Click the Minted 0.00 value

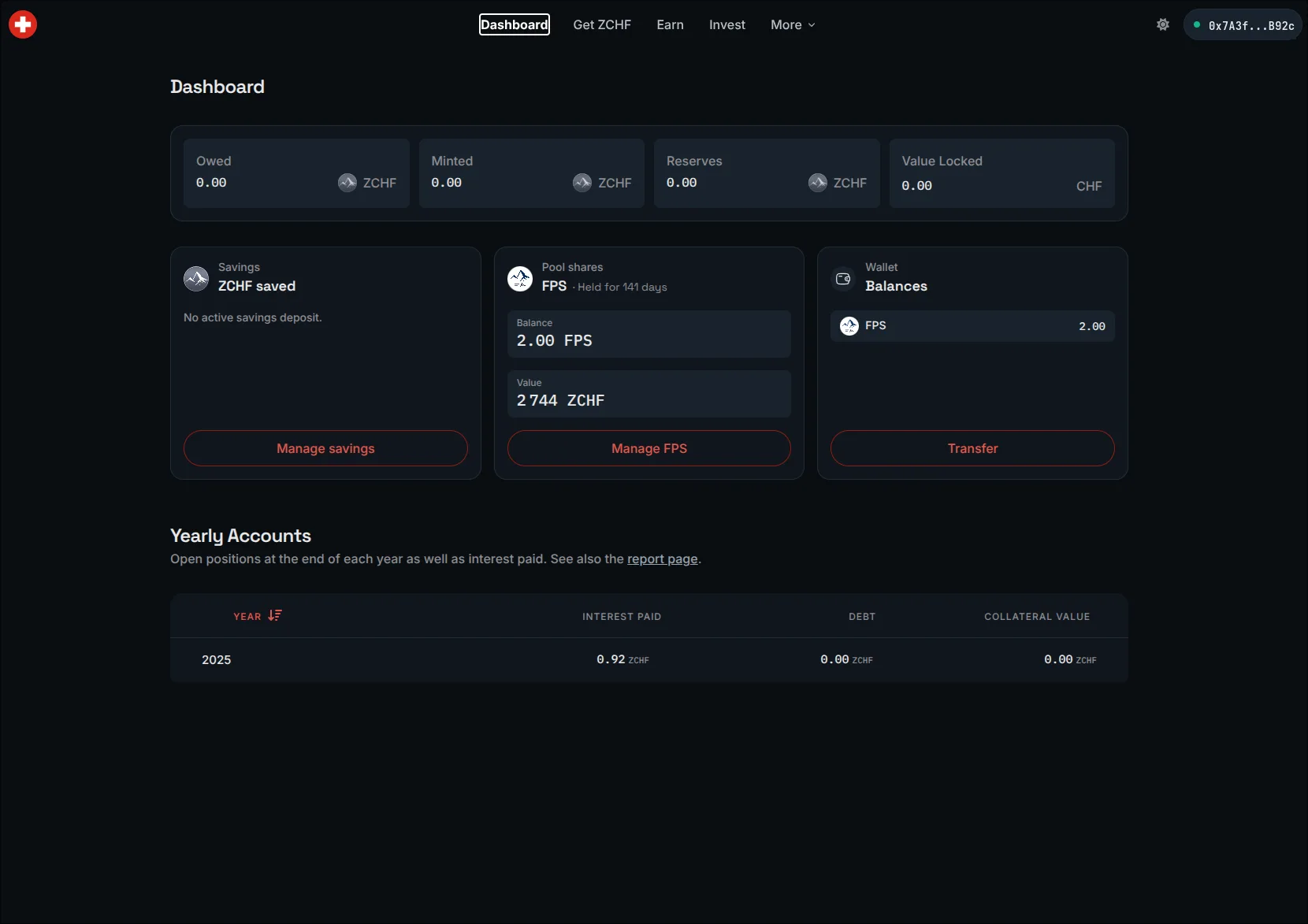pyautogui.click(x=447, y=183)
